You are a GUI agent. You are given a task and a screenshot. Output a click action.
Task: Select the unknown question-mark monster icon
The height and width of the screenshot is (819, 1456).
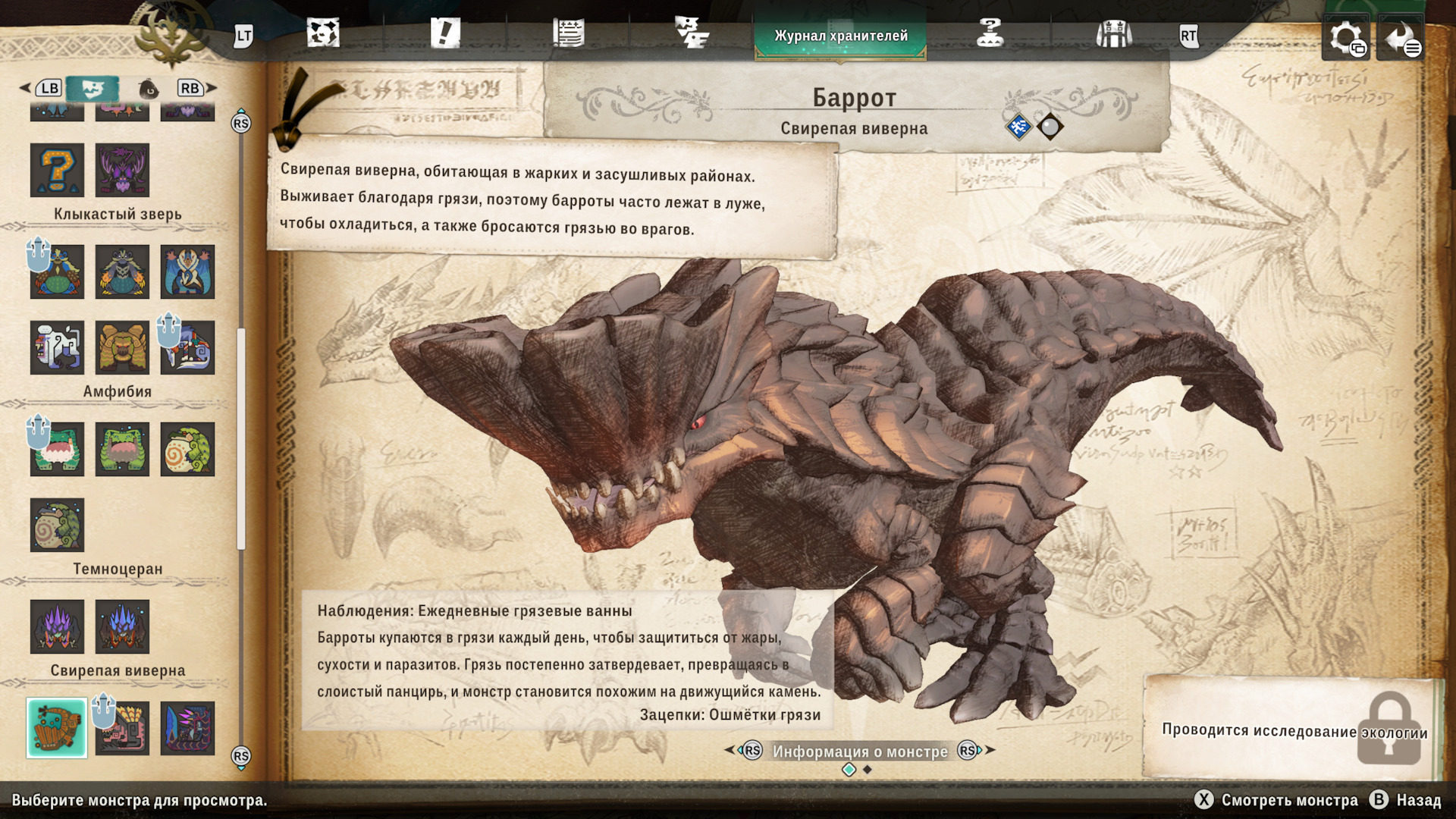click(57, 170)
